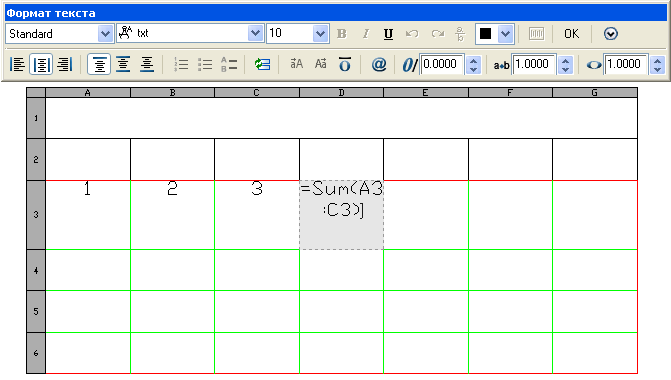The width and height of the screenshot is (671, 380).
Task: Click OK to close text editor
Action: pos(571,34)
